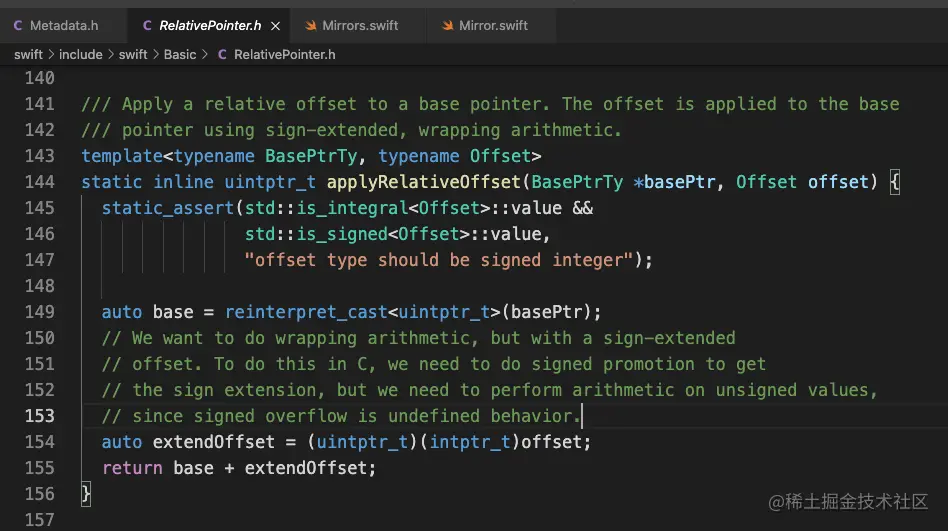Click the 'Basic' breadcrumb folder
The height and width of the screenshot is (531, 948).
(x=180, y=54)
